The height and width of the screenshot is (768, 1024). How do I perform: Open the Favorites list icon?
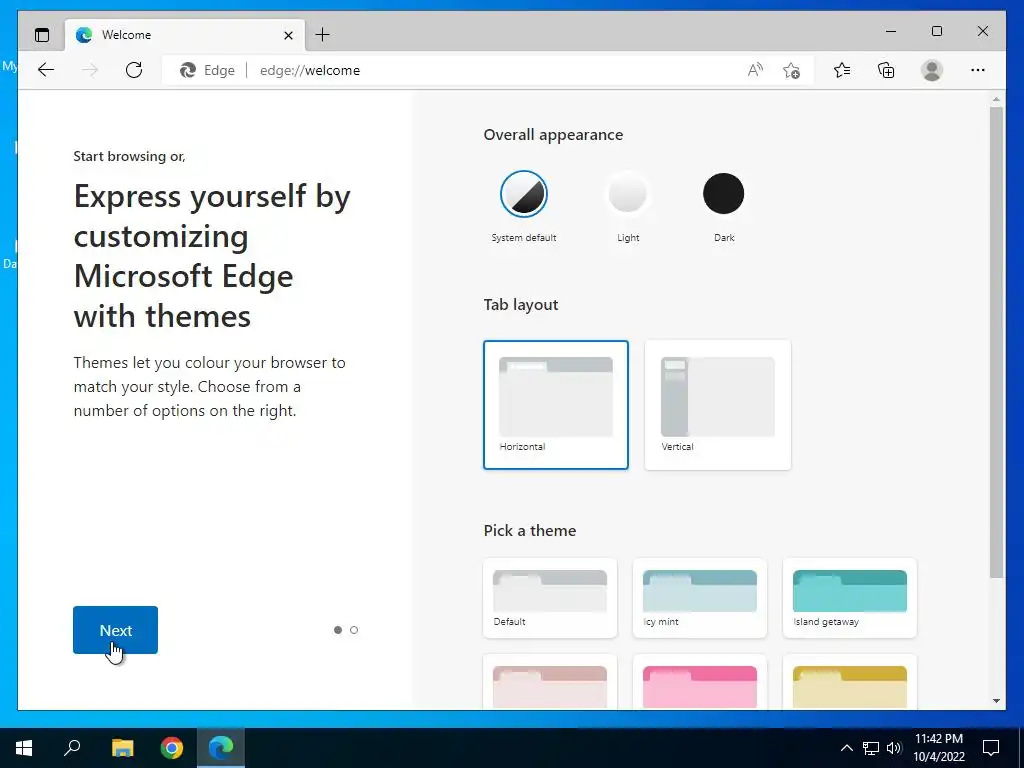pos(842,70)
